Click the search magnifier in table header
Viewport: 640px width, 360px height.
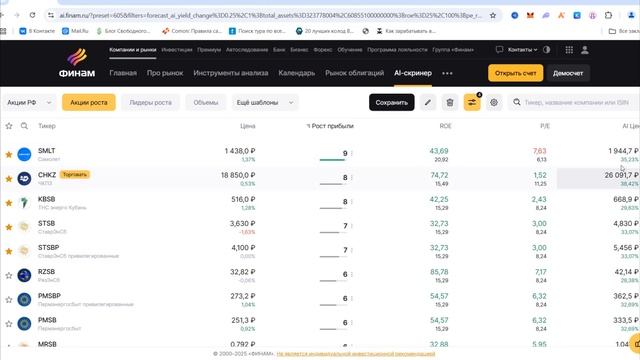coord(24,126)
